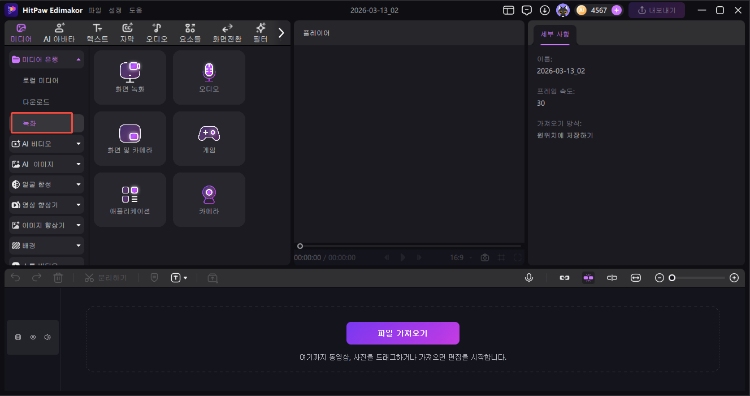Screen dimensions: 750x396
Task: Play the preview in the player
Action: tap(403, 257)
